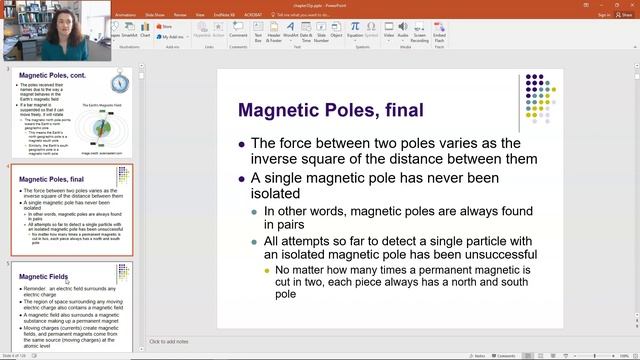Insert Date & Time

(306, 32)
